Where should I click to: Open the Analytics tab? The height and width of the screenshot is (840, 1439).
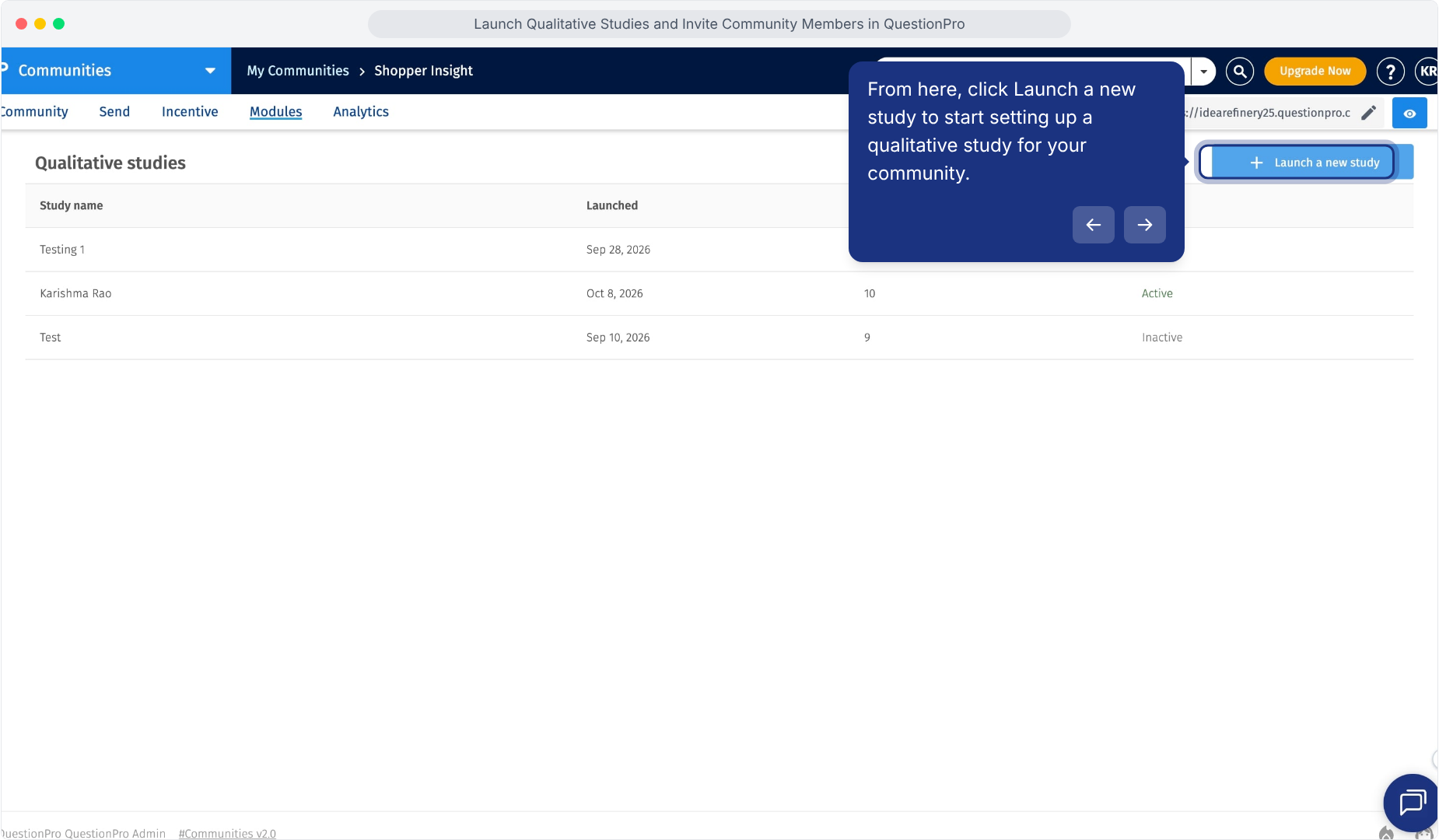[x=361, y=112]
